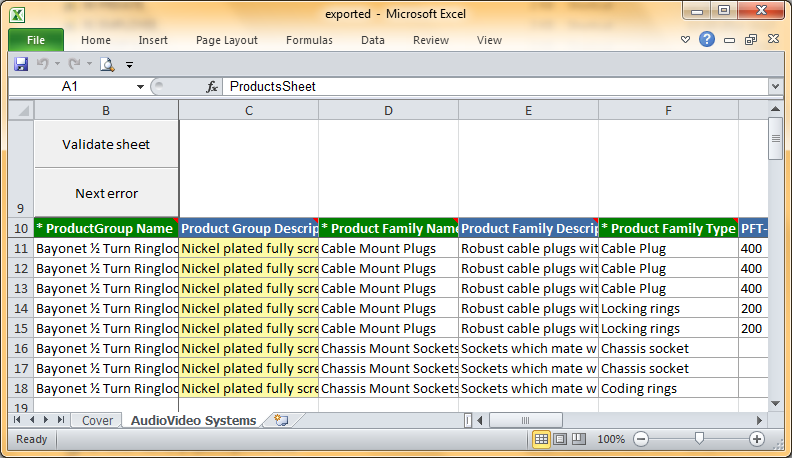Click the Validate sheet button
The width and height of the screenshot is (793, 458).
coord(106,144)
